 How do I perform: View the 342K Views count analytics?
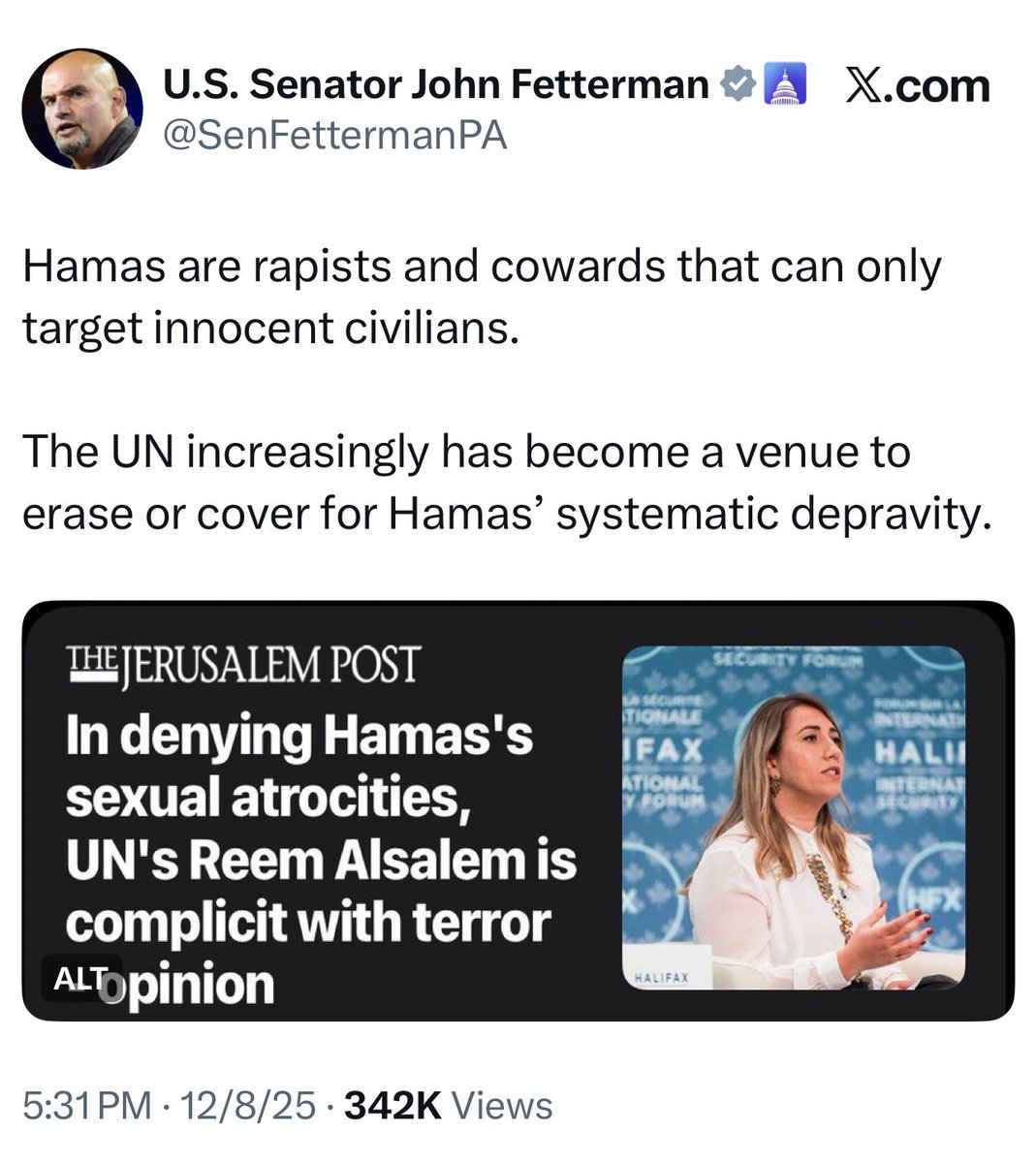point(449,1106)
